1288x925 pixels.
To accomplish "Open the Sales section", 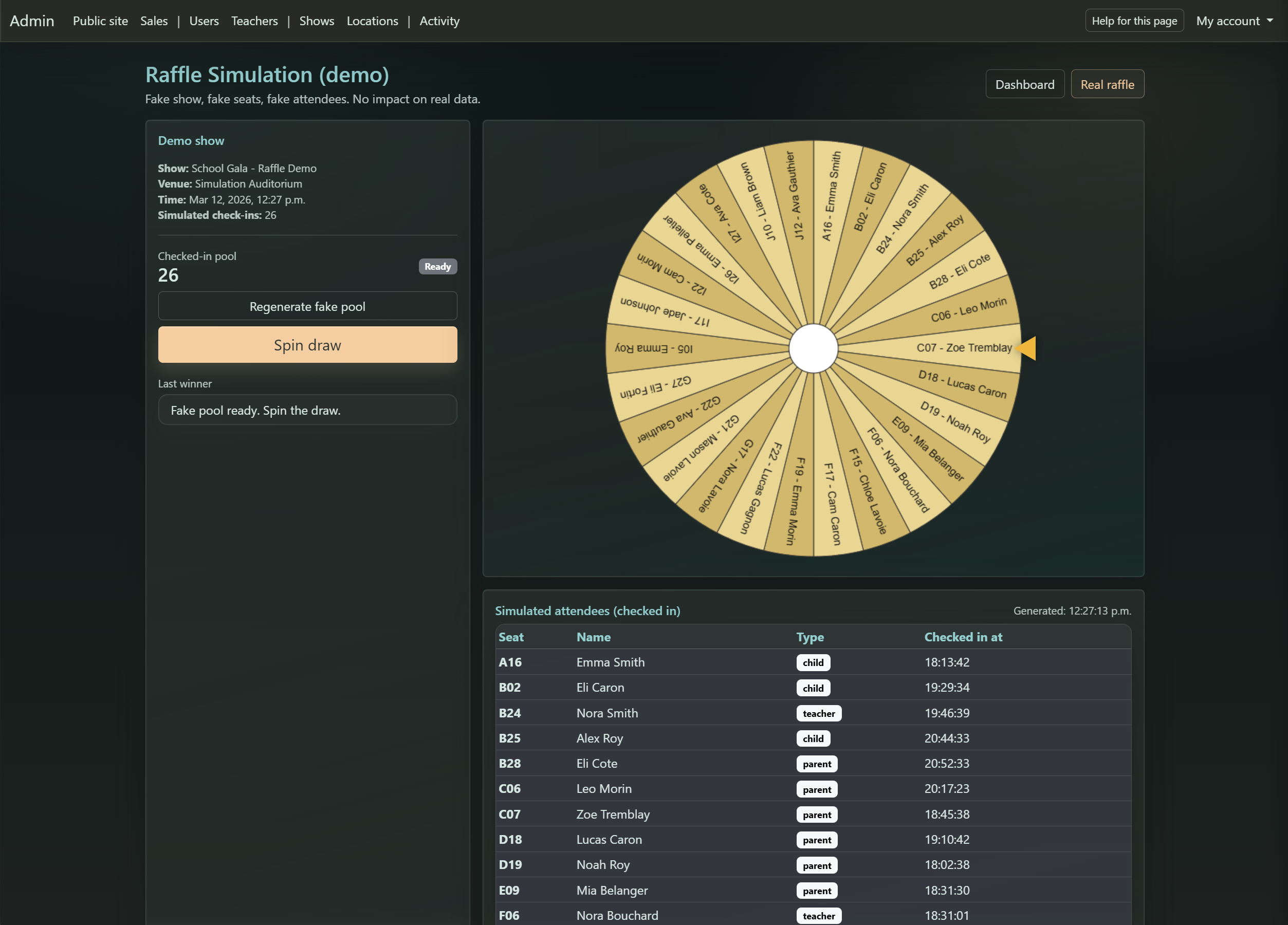I will [154, 21].
